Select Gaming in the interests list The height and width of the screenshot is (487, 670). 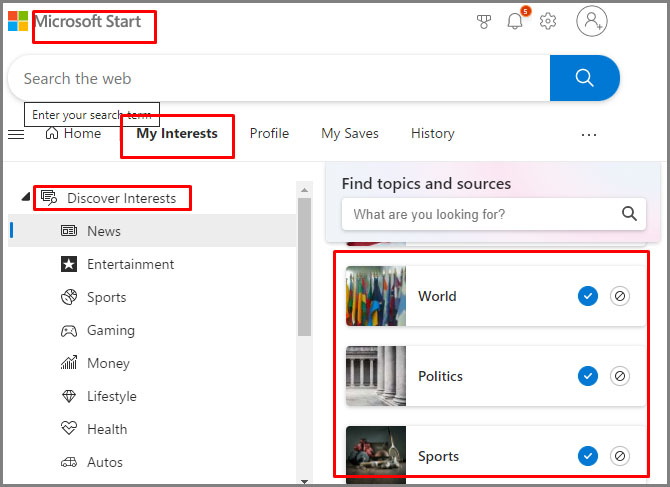(x=152, y=330)
